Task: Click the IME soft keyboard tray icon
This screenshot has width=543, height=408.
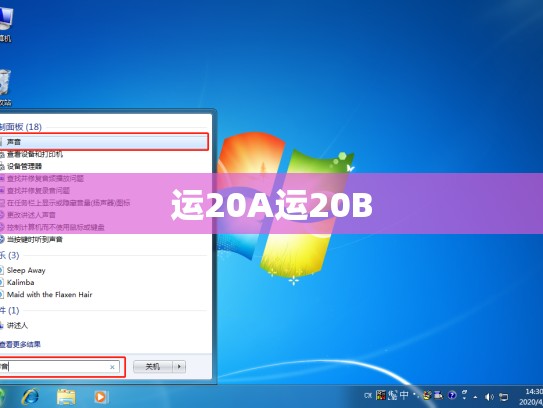Action: tap(438, 395)
